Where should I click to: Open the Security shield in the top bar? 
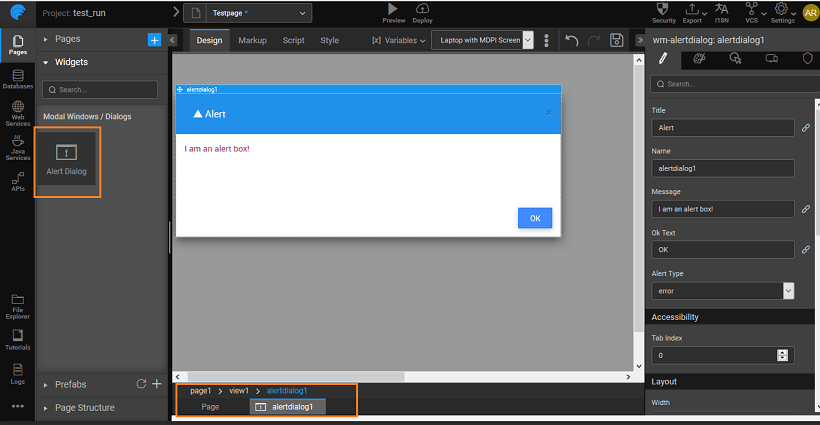coord(664,12)
